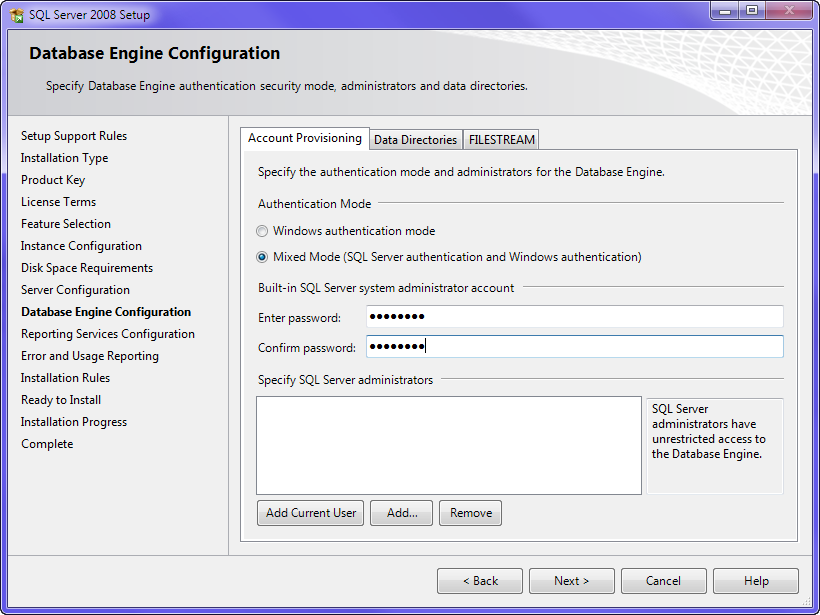Select the Error and Usage Reporting step
Screen dimensions: 820x615
[x=90, y=356]
